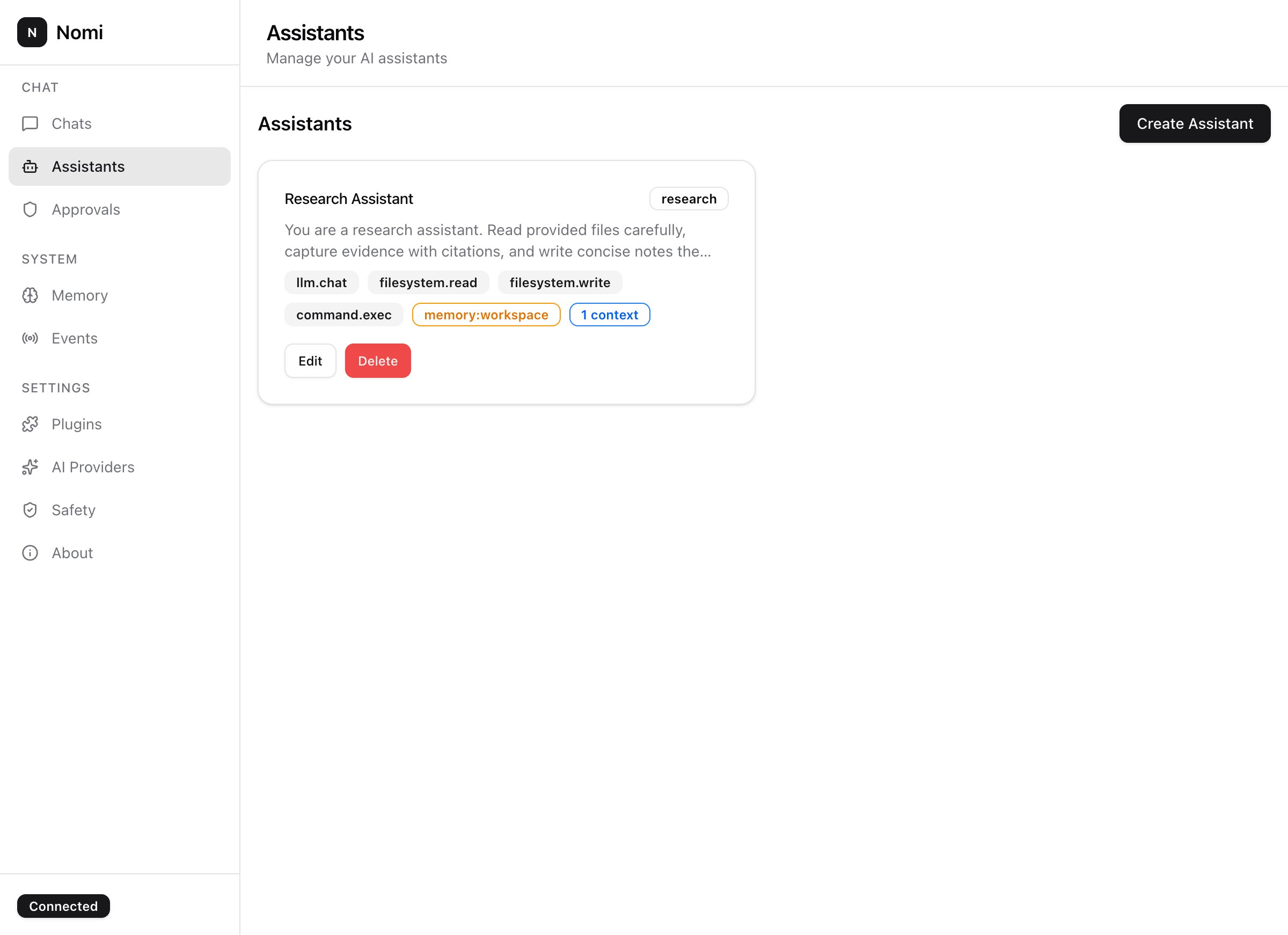Open AI Providers settings
The image size is (1288, 935).
coord(120,467)
